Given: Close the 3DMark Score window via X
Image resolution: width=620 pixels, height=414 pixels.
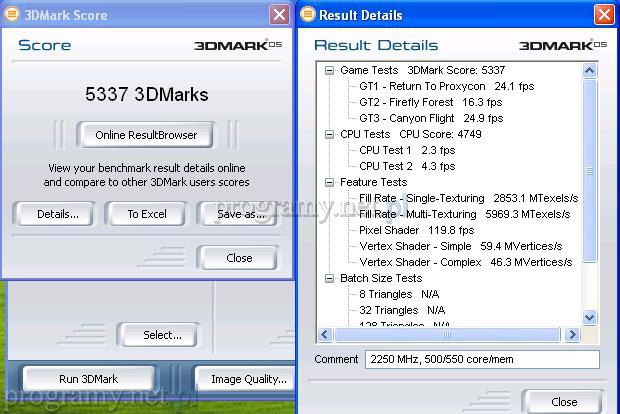Looking at the screenshot, I should (x=280, y=15).
